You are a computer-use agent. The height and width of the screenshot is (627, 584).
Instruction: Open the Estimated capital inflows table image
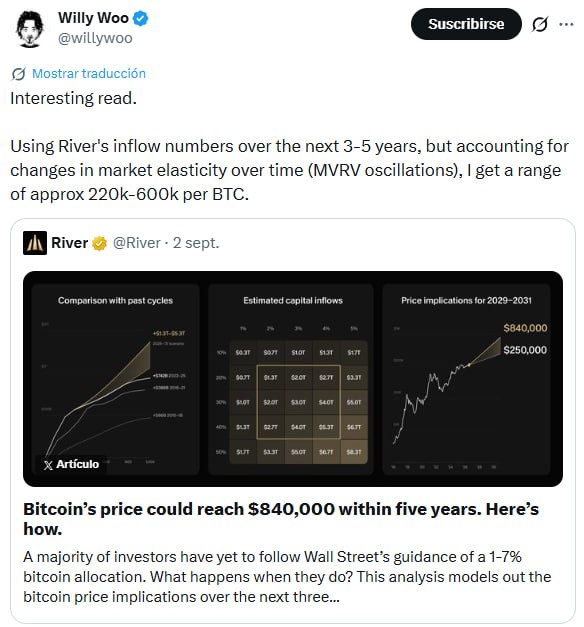[x=291, y=379]
